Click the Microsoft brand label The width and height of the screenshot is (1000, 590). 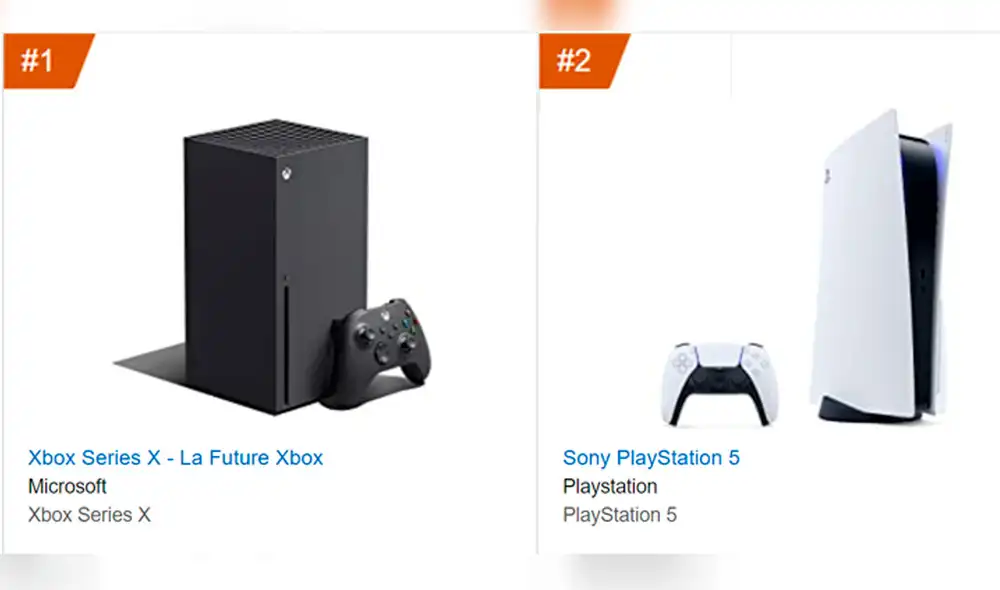(x=66, y=487)
